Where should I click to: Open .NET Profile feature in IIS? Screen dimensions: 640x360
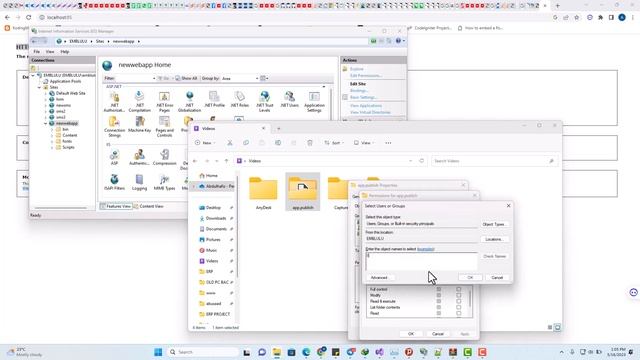coord(215,99)
